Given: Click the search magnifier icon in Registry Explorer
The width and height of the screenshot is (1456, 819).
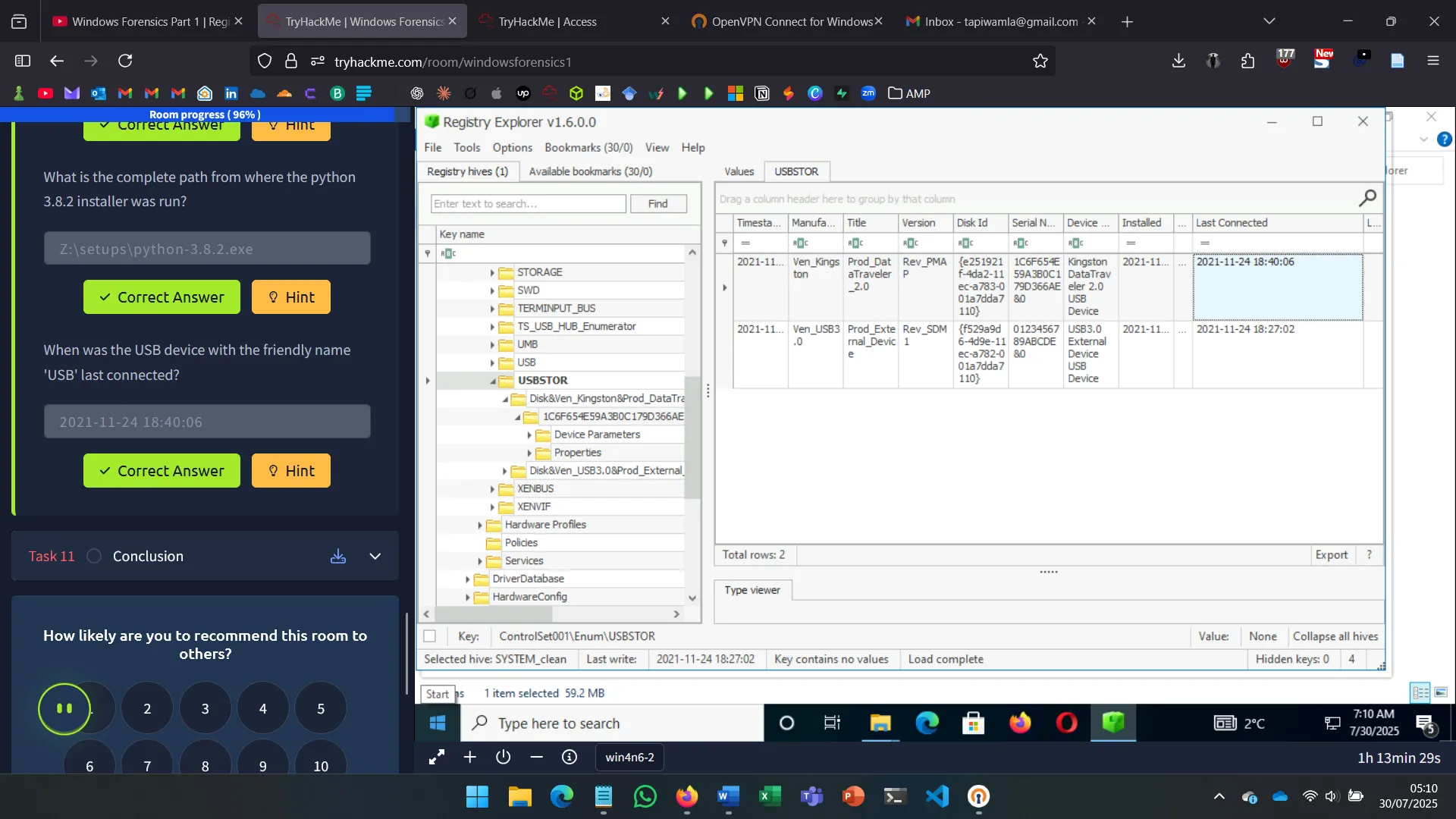Looking at the screenshot, I should [x=1367, y=199].
